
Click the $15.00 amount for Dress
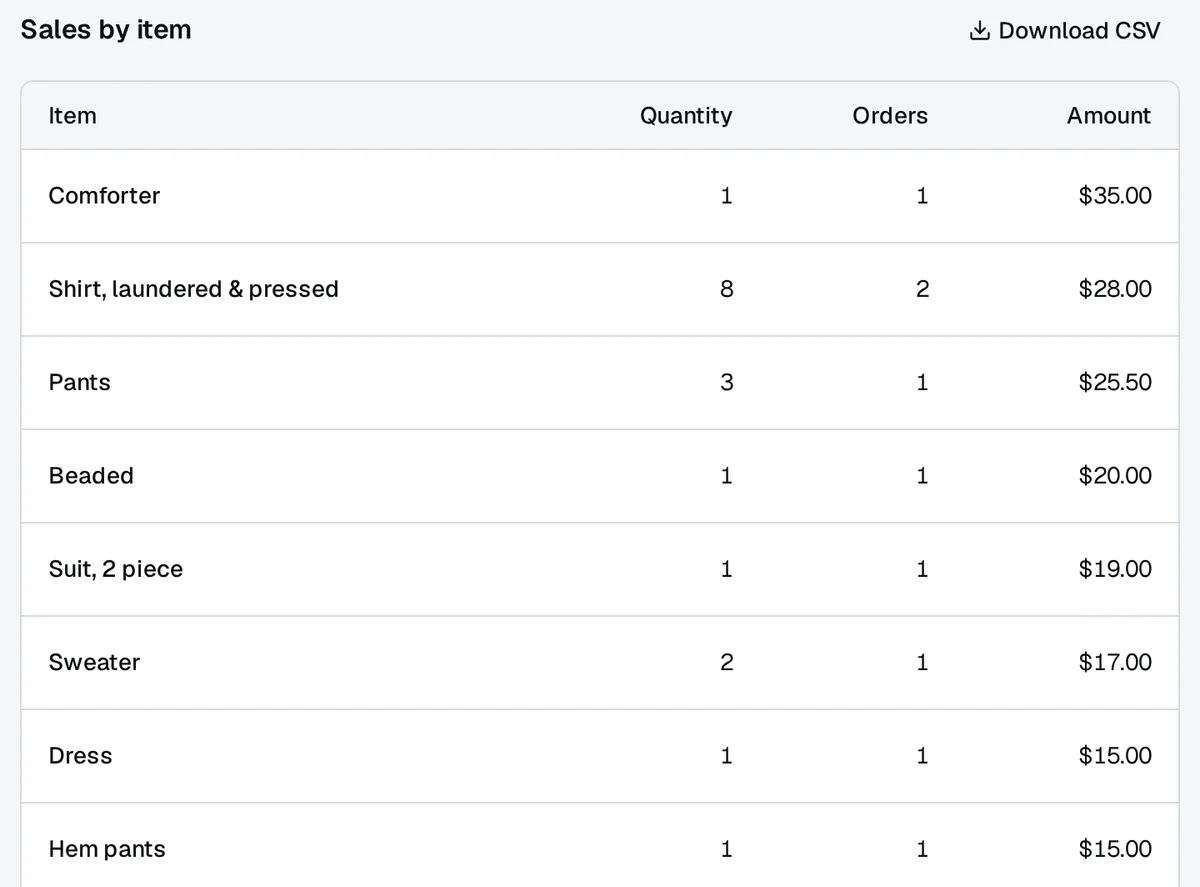pos(1115,756)
